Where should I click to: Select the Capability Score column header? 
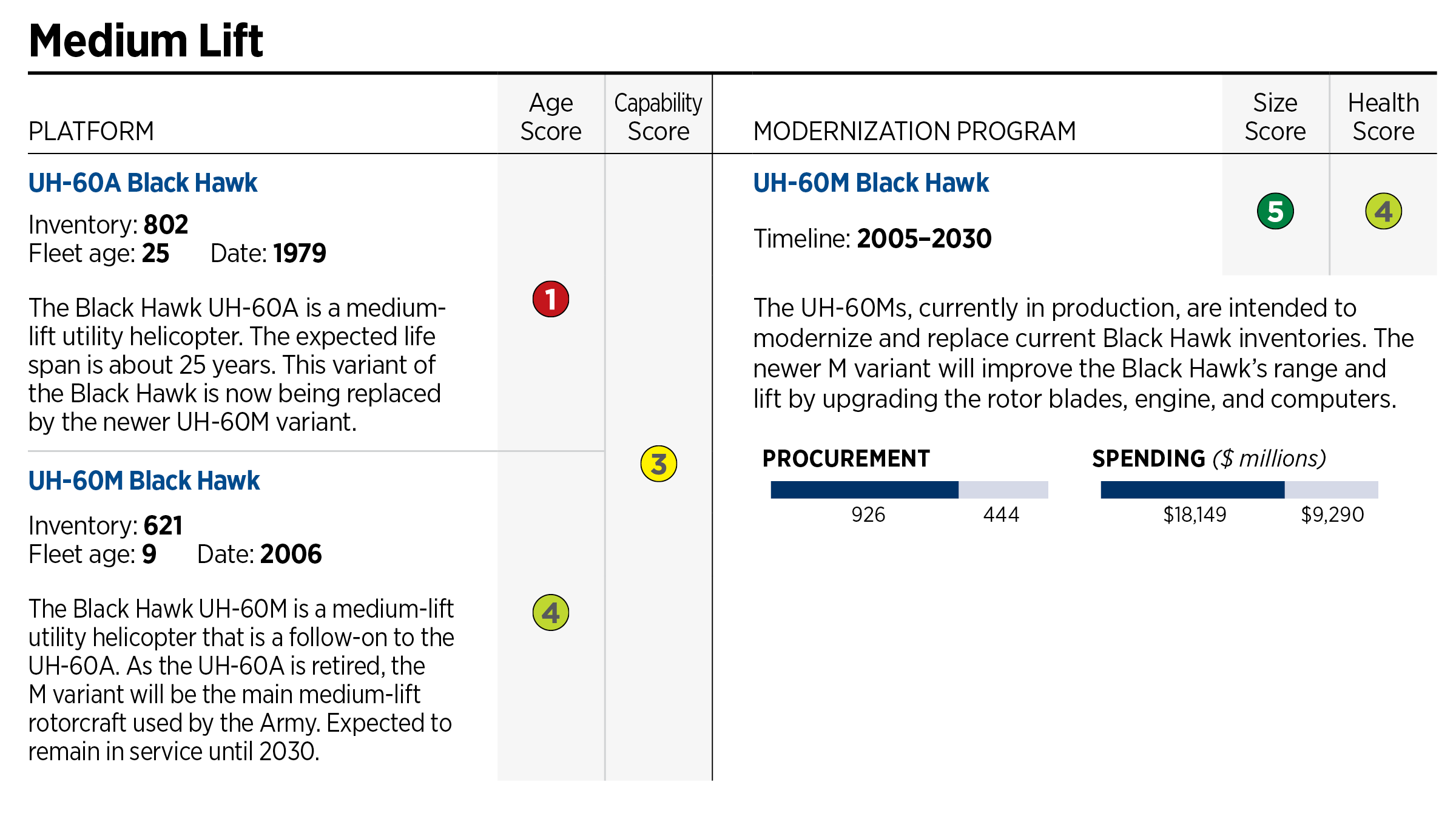point(658,116)
